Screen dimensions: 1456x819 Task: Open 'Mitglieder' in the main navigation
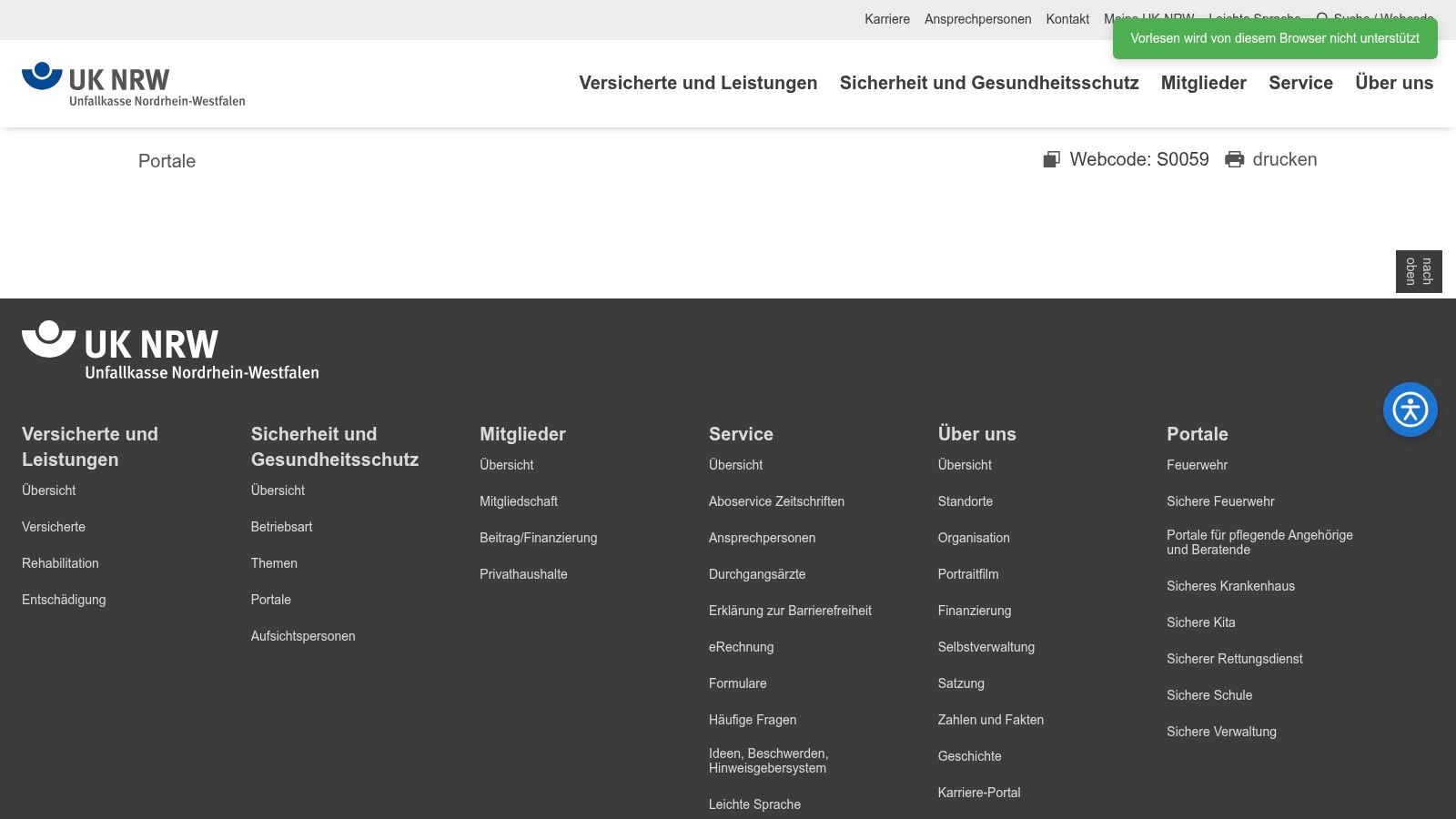[x=1203, y=83]
